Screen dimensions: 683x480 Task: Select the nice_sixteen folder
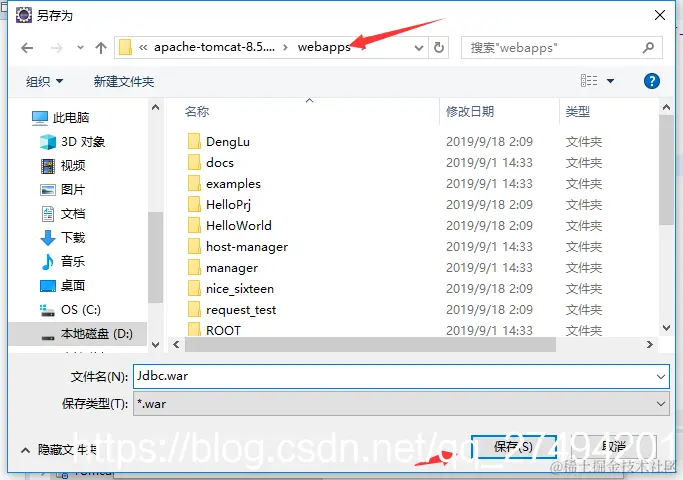coord(240,289)
